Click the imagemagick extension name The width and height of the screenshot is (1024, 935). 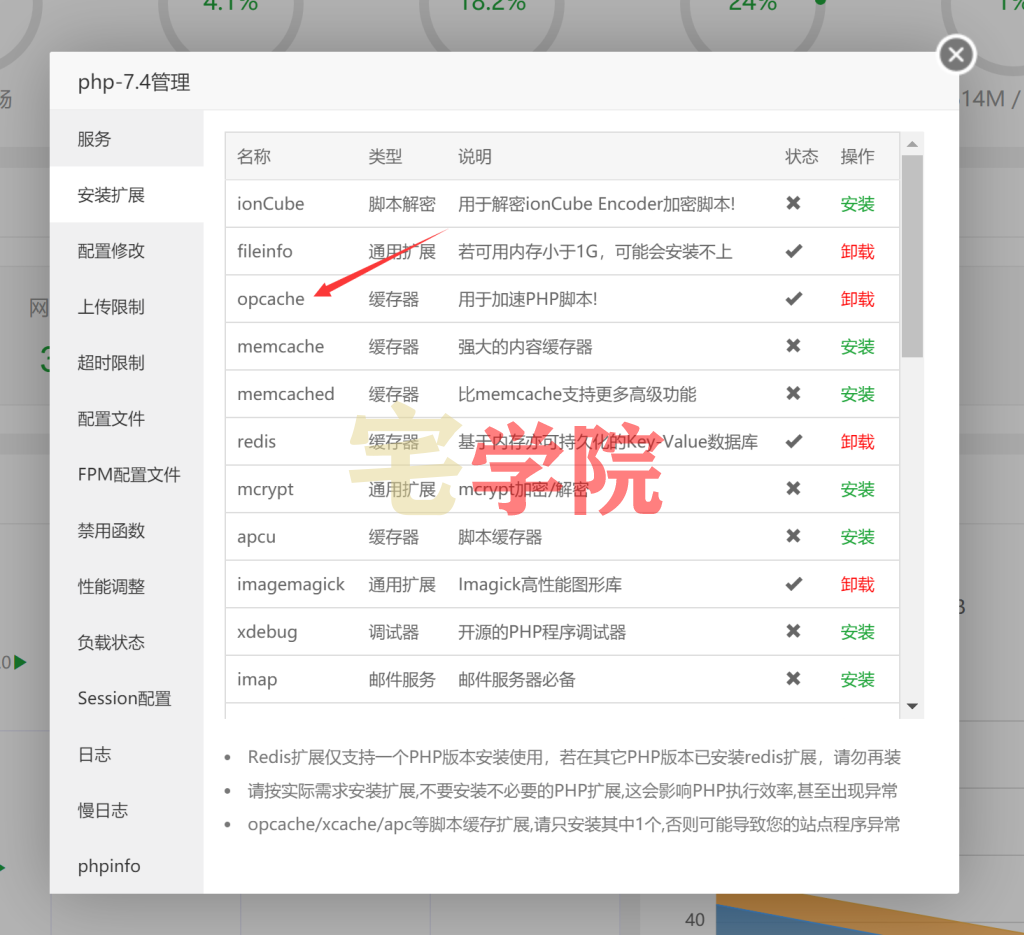(x=291, y=584)
